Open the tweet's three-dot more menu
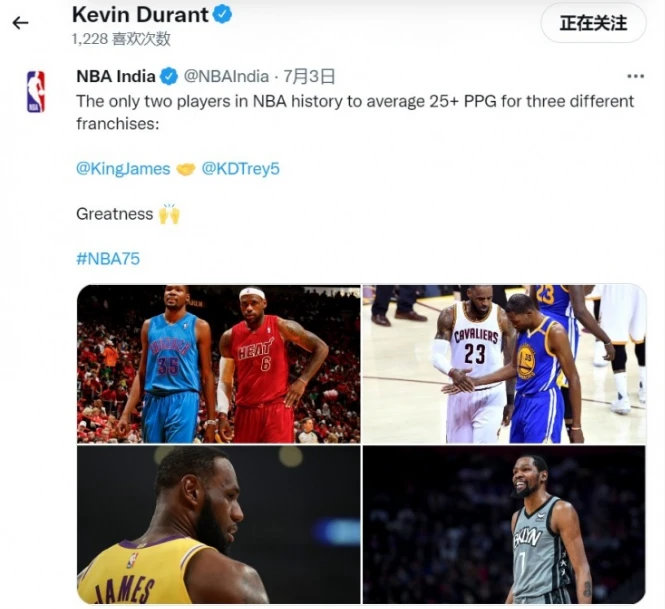This screenshot has height=609, width=665. click(x=635, y=76)
